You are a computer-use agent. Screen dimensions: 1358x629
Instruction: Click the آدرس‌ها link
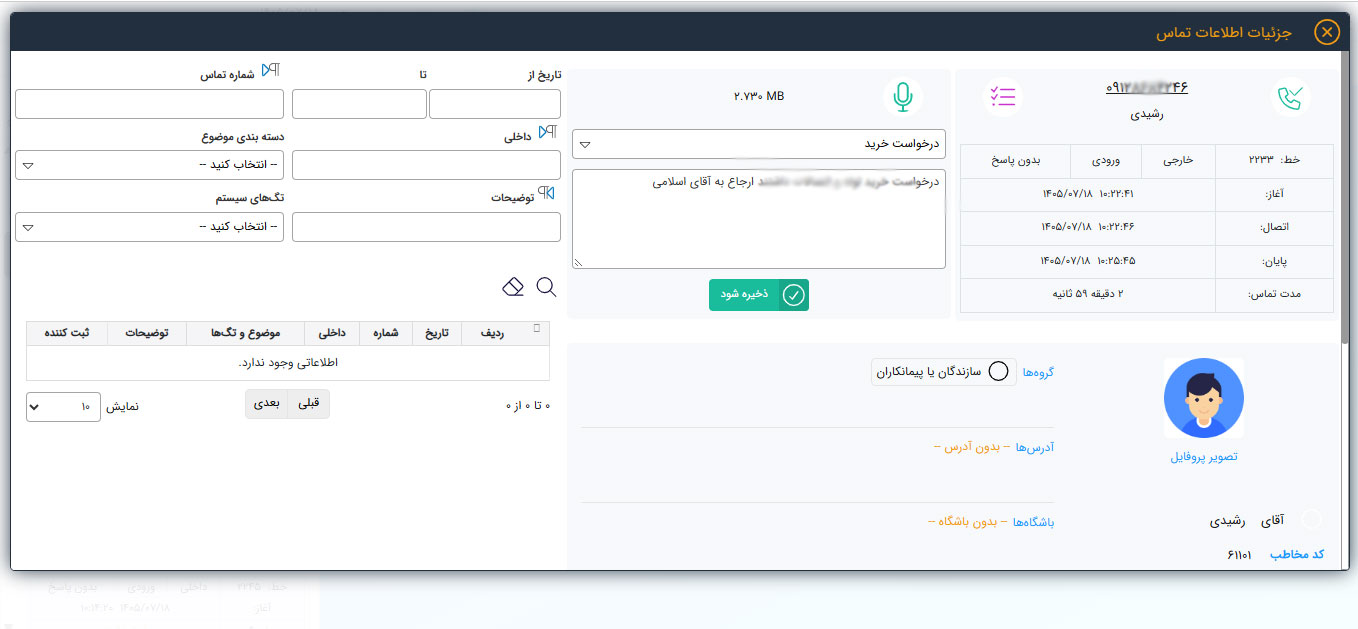(x=1035, y=447)
